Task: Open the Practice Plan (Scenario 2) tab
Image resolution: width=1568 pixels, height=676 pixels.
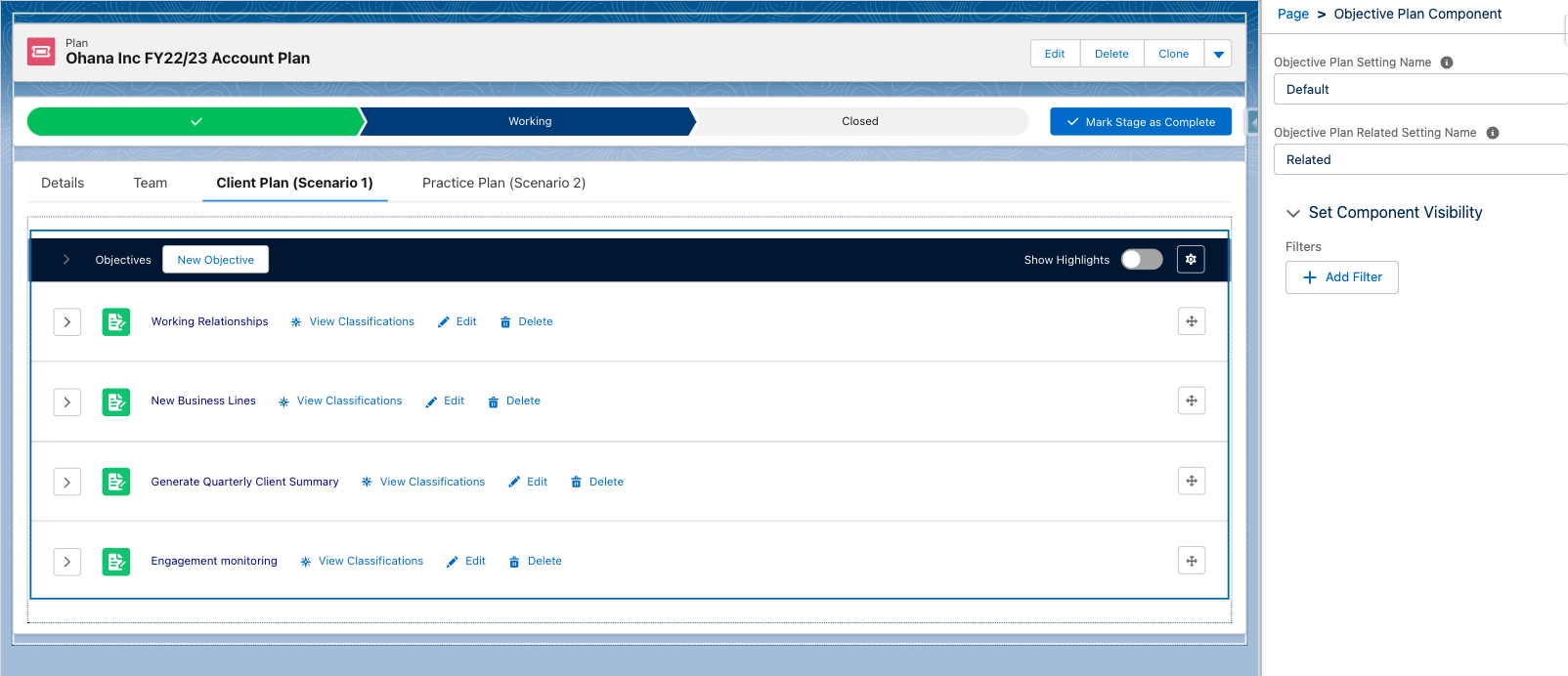Action: click(x=504, y=183)
